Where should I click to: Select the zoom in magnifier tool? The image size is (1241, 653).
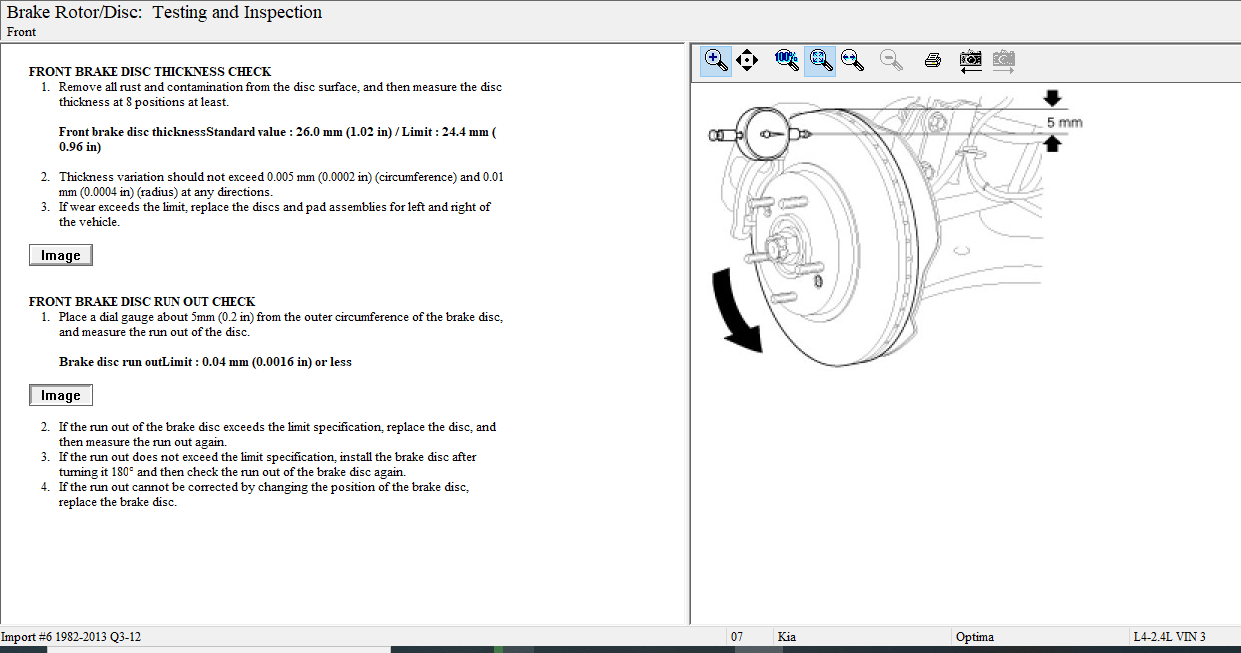716,60
